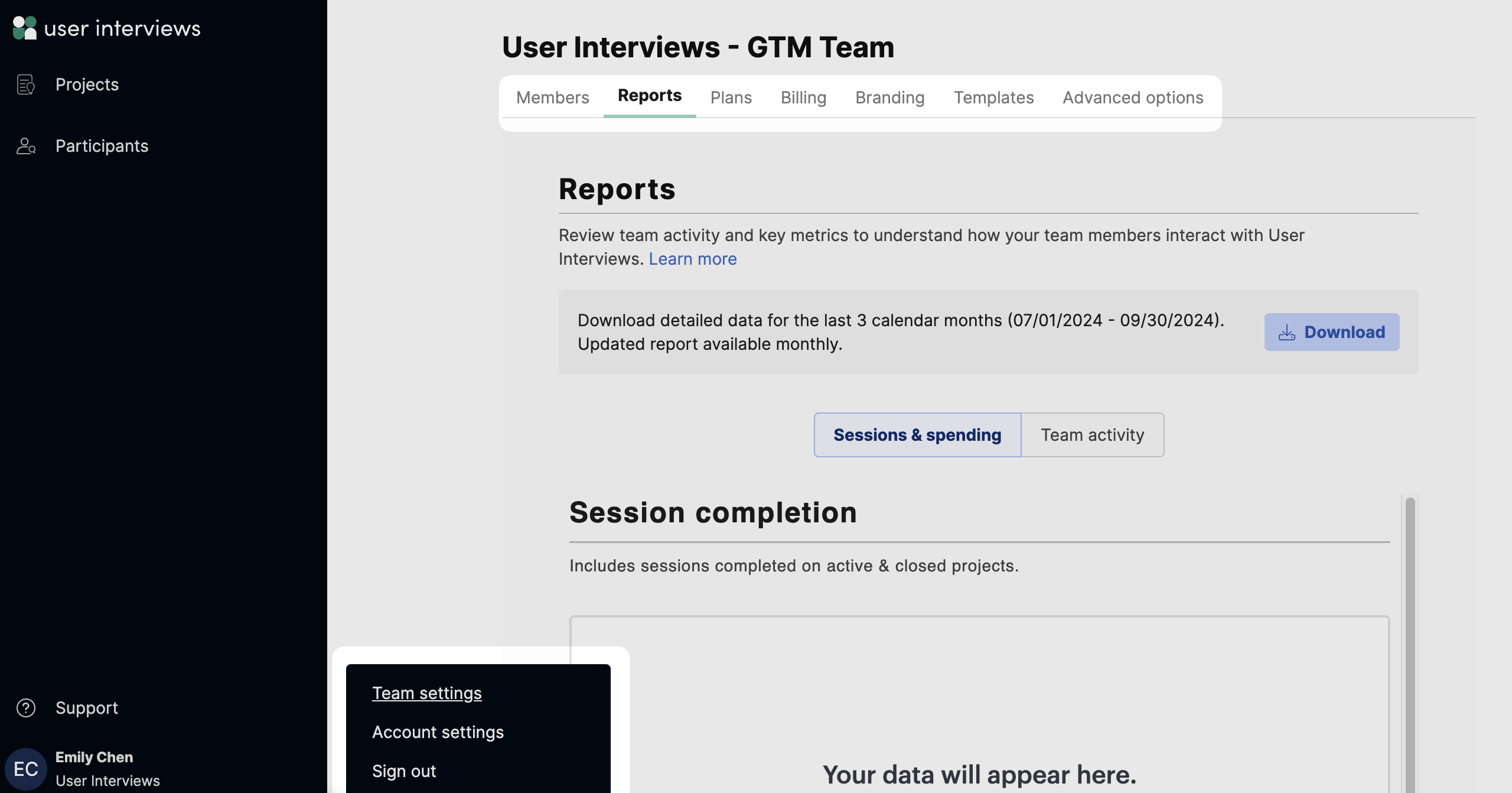This screenshot has height=793, width=1512.
Task: Open the Advanced options tab
Action: pos(1133,97)
